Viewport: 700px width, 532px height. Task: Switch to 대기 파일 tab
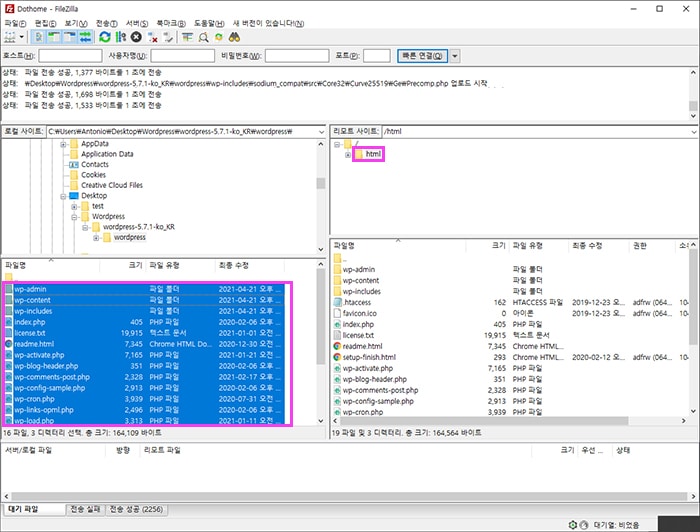[x=34, y=509]
